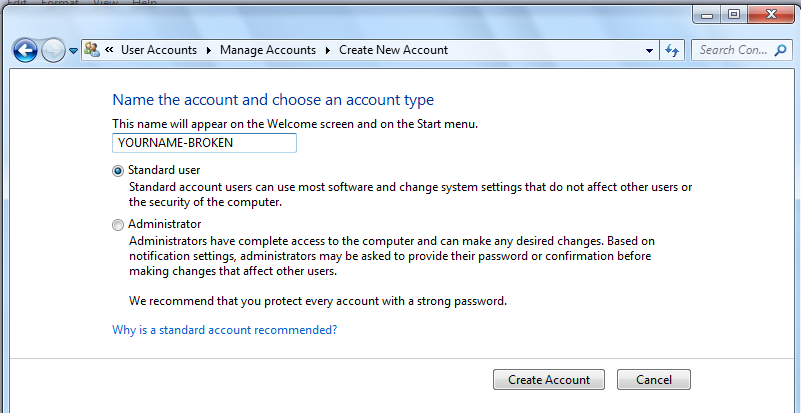The width and height of the screenshot is (801, 413).
Task: Click the User Accounts icon in address bar
Action: 92,50
